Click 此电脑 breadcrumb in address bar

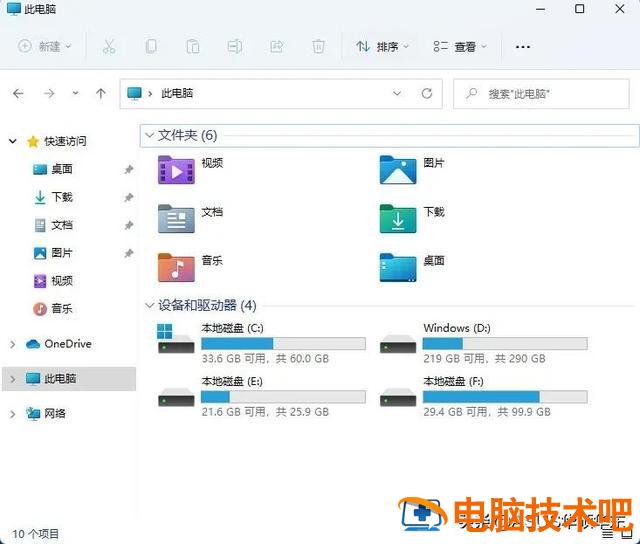pos(177,93)
